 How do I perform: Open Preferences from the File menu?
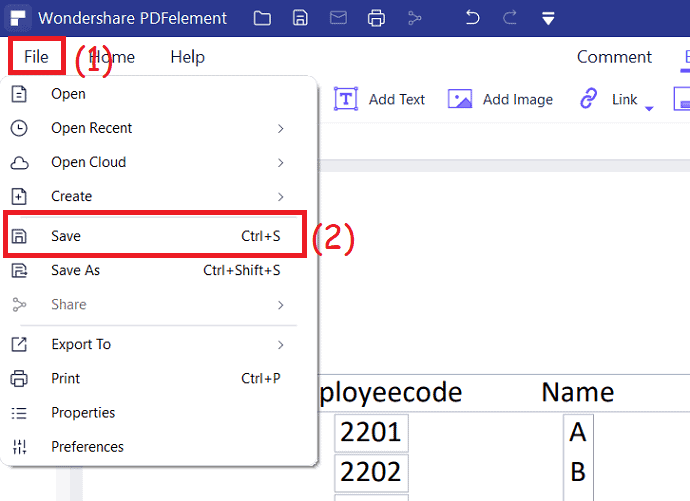click(88, 447)
